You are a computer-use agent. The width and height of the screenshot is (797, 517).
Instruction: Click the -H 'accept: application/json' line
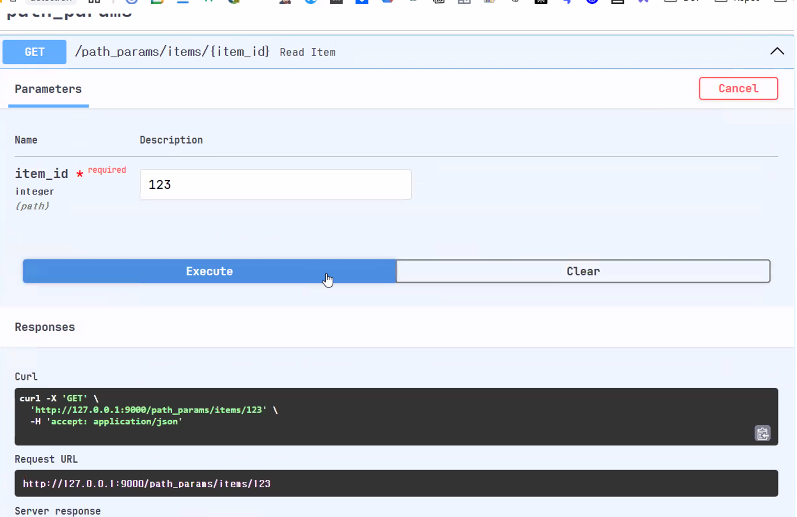click(x=106, y=421)
